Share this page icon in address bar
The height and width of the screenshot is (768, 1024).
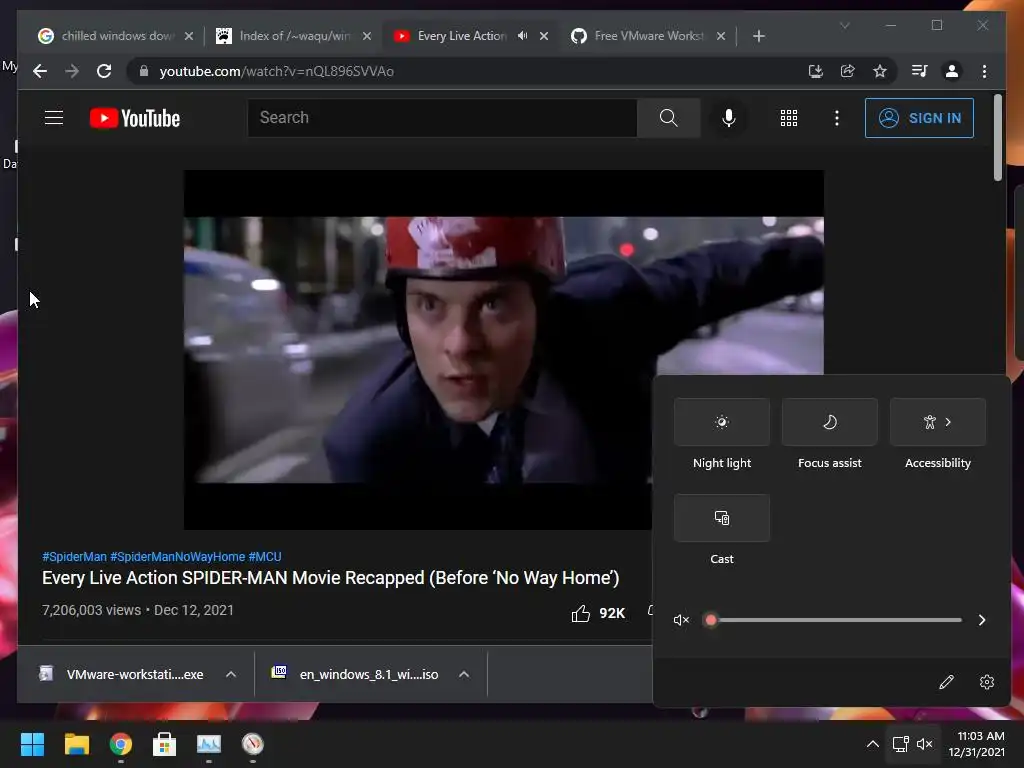pos(848,71)
